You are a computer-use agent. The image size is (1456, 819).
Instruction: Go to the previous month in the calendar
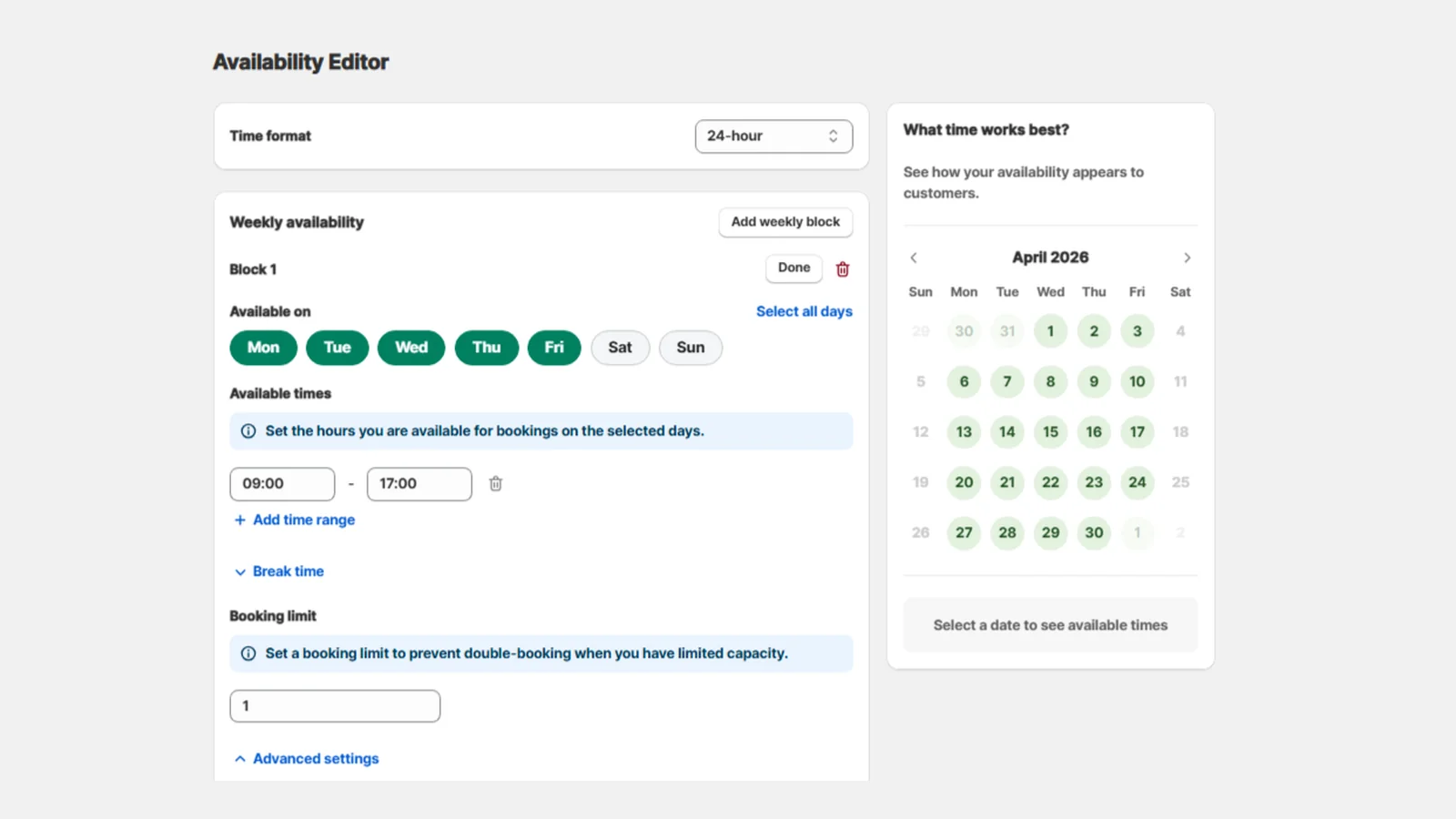pos(914,258)
